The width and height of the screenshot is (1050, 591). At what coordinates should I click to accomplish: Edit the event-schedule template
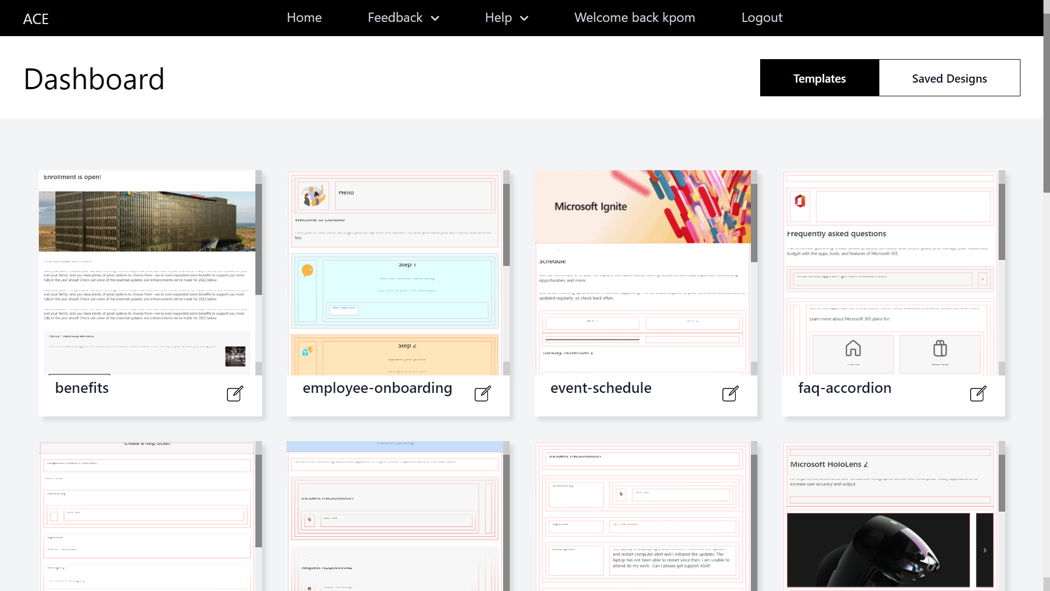pos(730,394)
